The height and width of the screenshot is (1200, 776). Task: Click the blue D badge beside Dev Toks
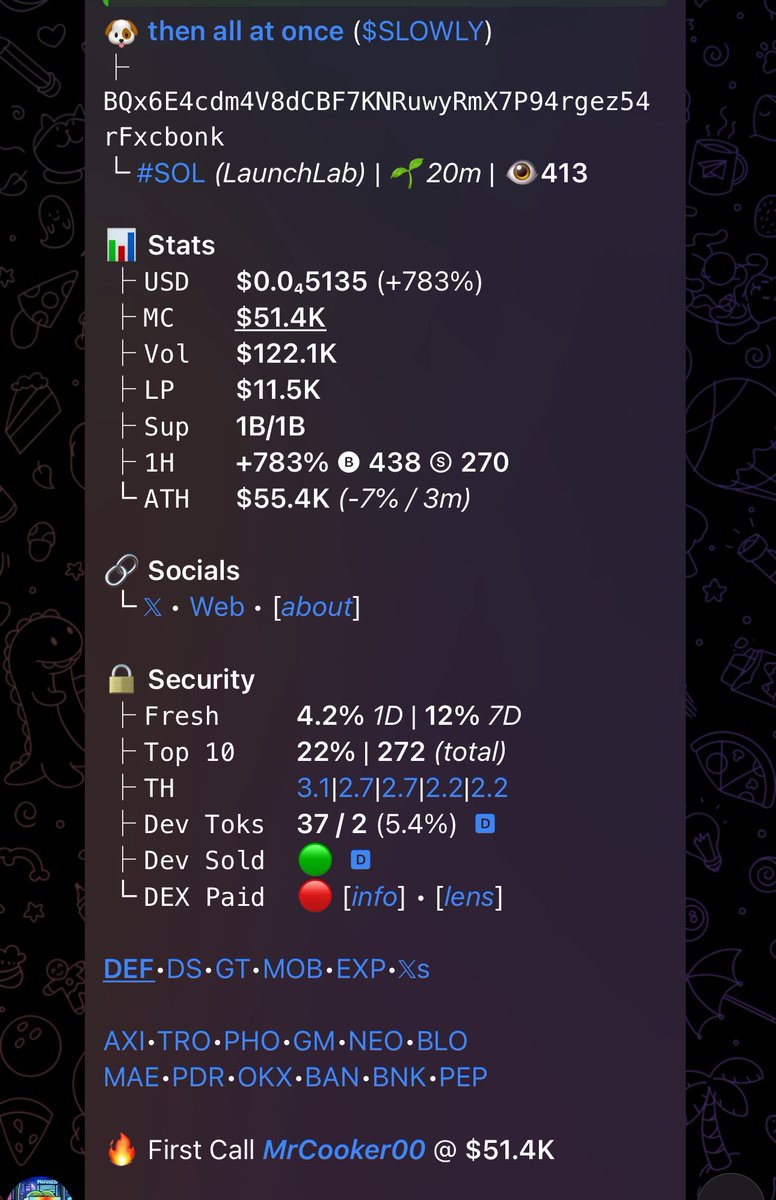(x=485, y=824)
